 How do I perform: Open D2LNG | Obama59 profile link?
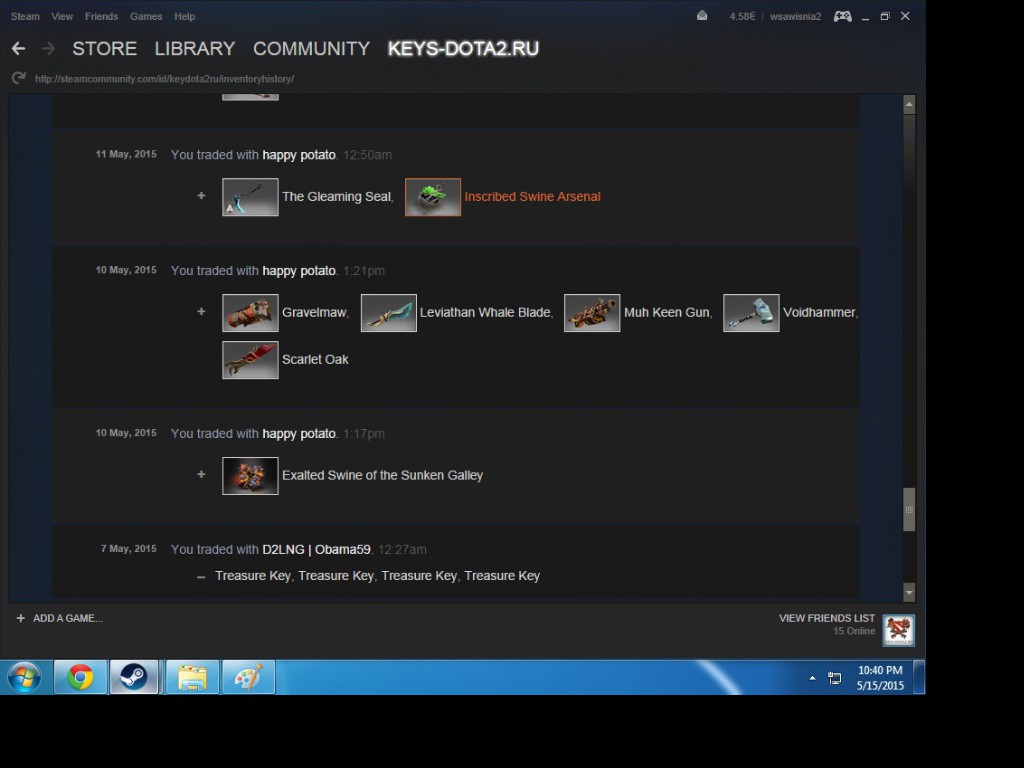(x=316, y=549)
